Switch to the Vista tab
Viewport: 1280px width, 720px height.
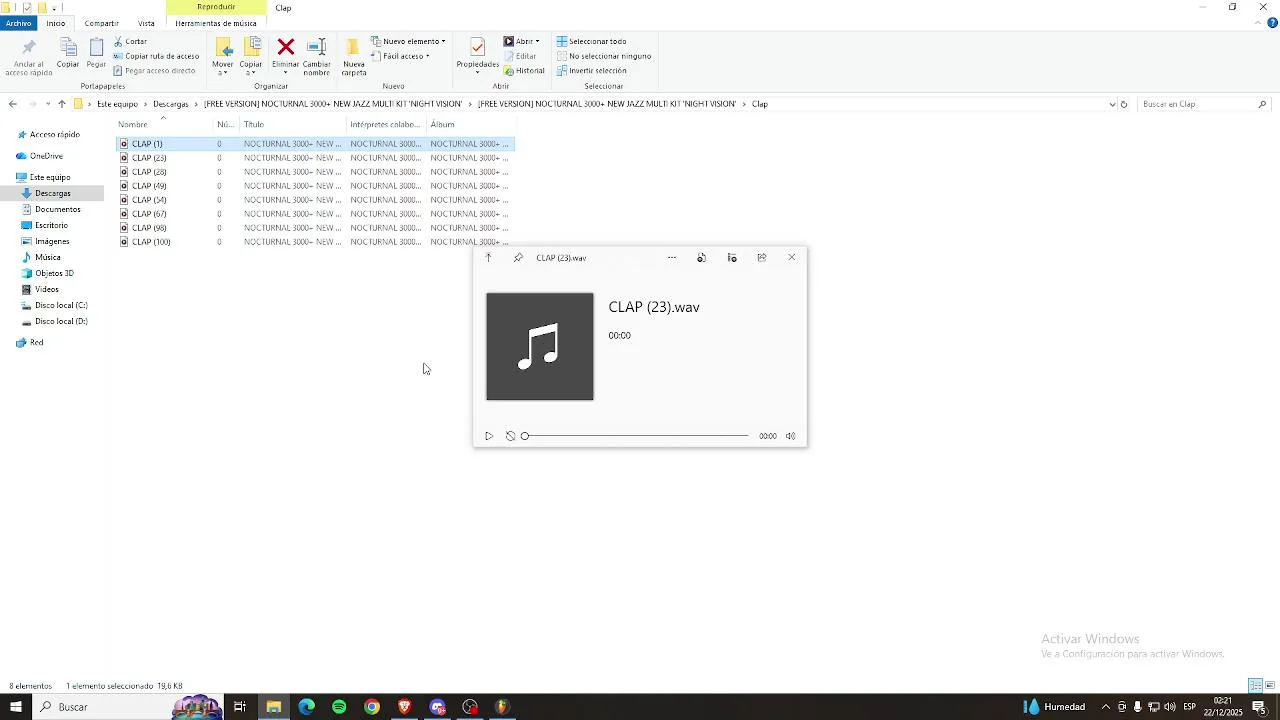point(146,23)
